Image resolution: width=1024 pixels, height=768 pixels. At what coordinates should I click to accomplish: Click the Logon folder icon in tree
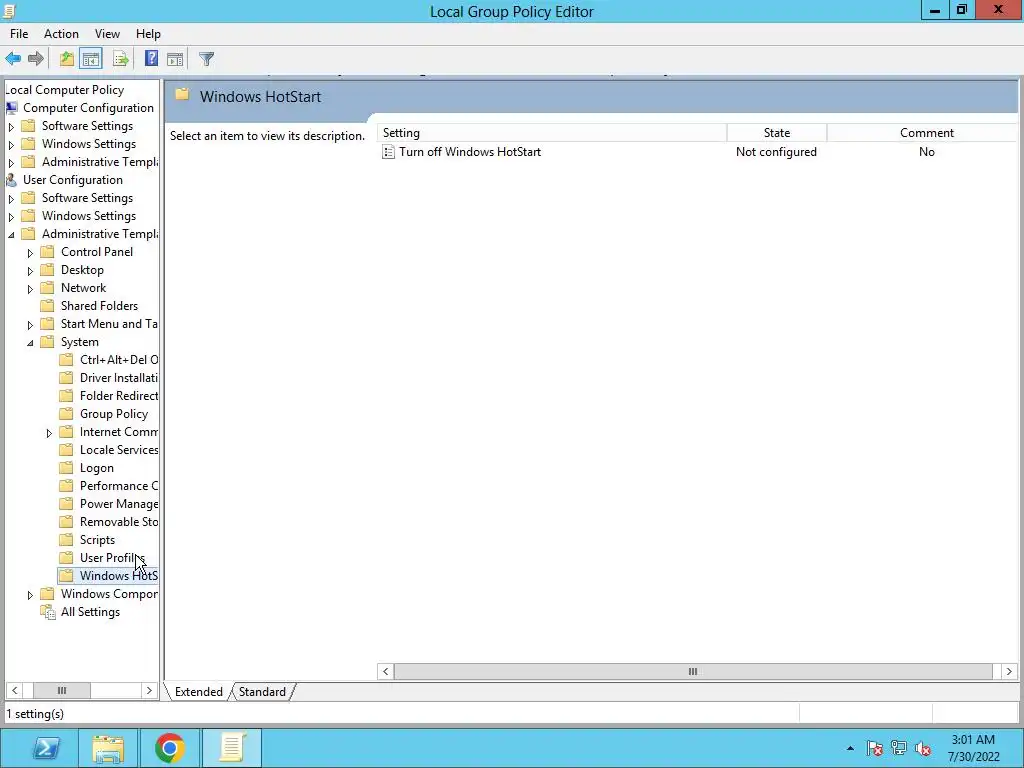tap(67, 468)
